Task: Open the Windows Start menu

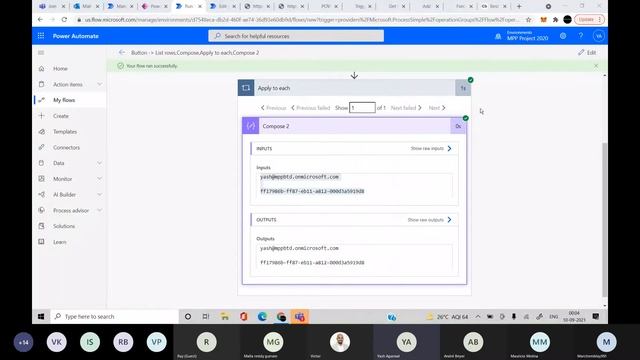Action: tap(41, 316)
